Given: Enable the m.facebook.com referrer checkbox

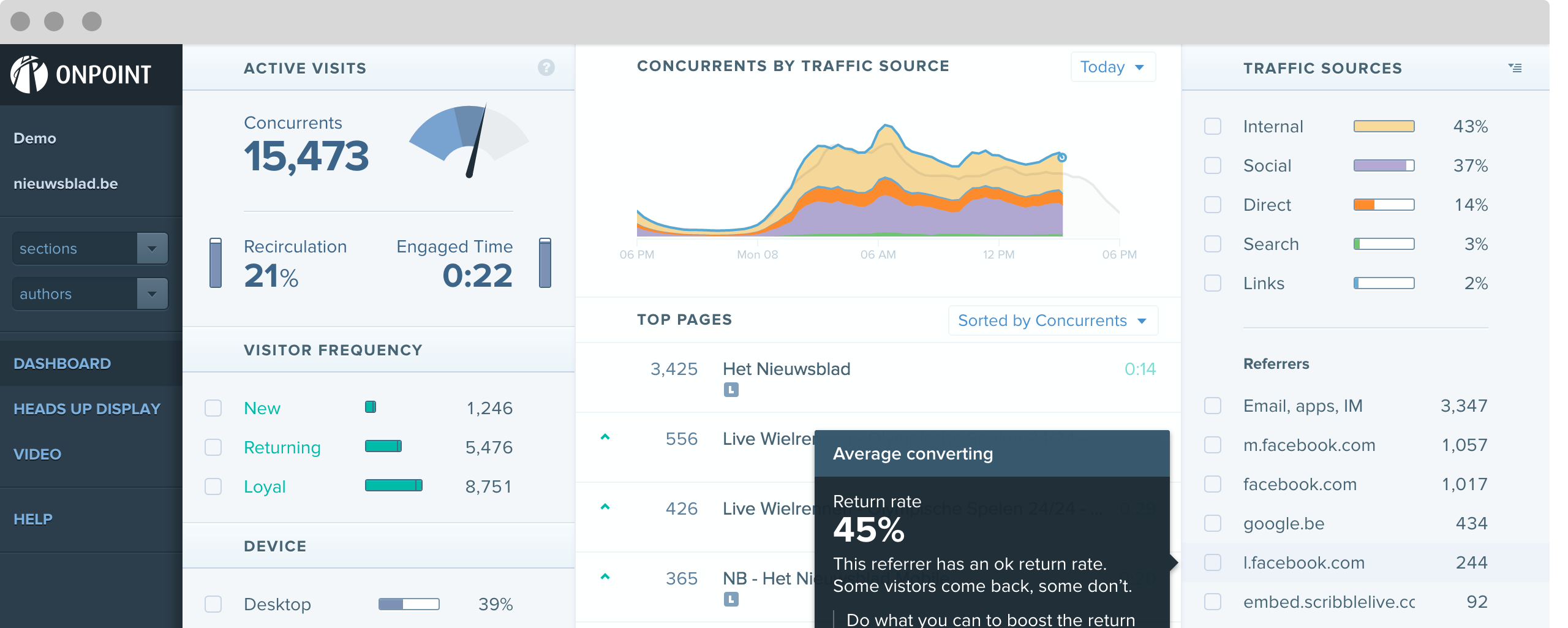Looking at the screenshot, I should coord(1213,445).
